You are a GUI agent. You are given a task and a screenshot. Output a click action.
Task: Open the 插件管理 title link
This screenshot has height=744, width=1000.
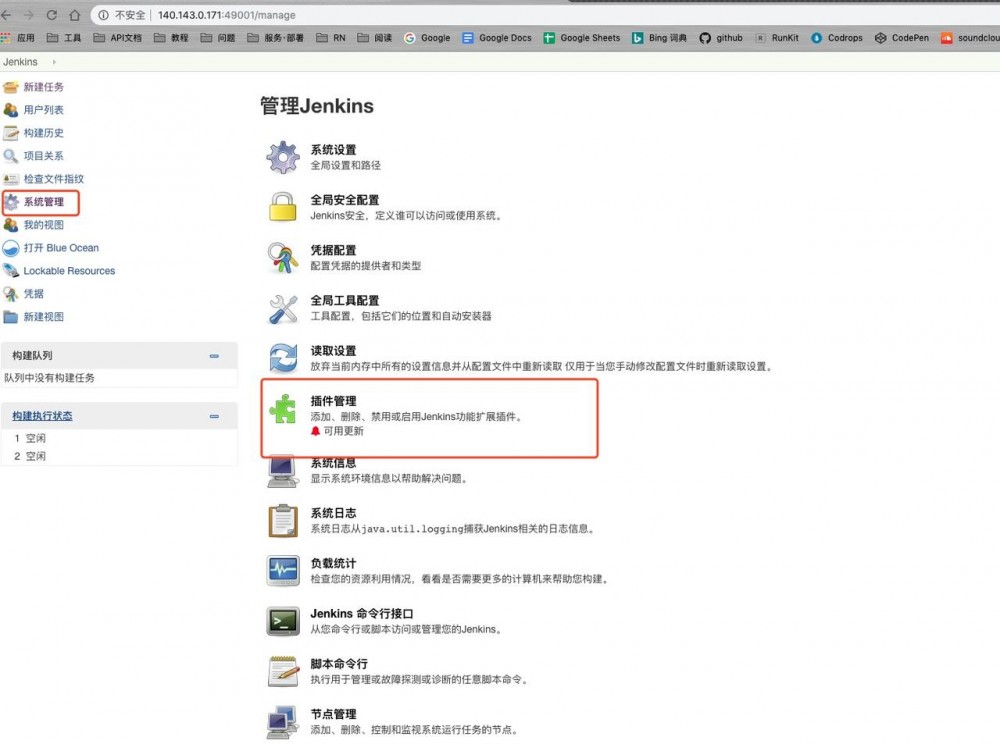pos(333,401)
